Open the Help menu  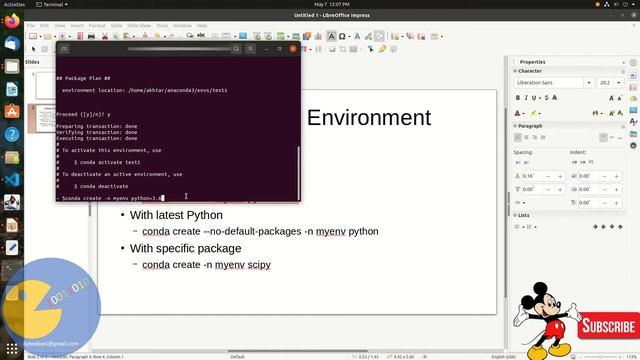click(x=202, y=25)
